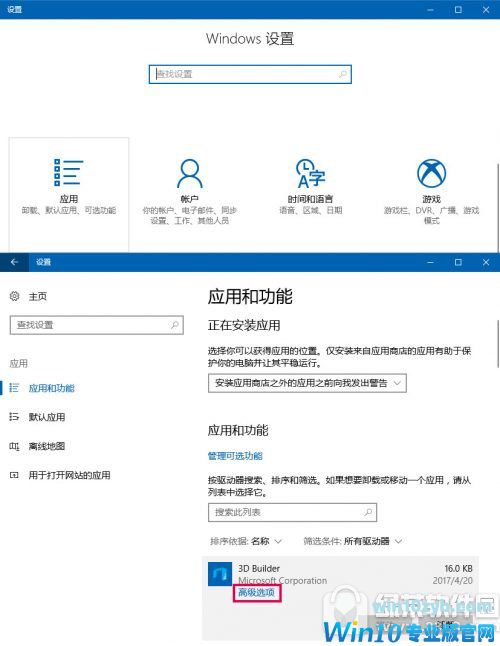Click the 用于打开网站的应用 sidebar icon
The image size is (500, 646).
pyautogui.click(x=14, y=475)
